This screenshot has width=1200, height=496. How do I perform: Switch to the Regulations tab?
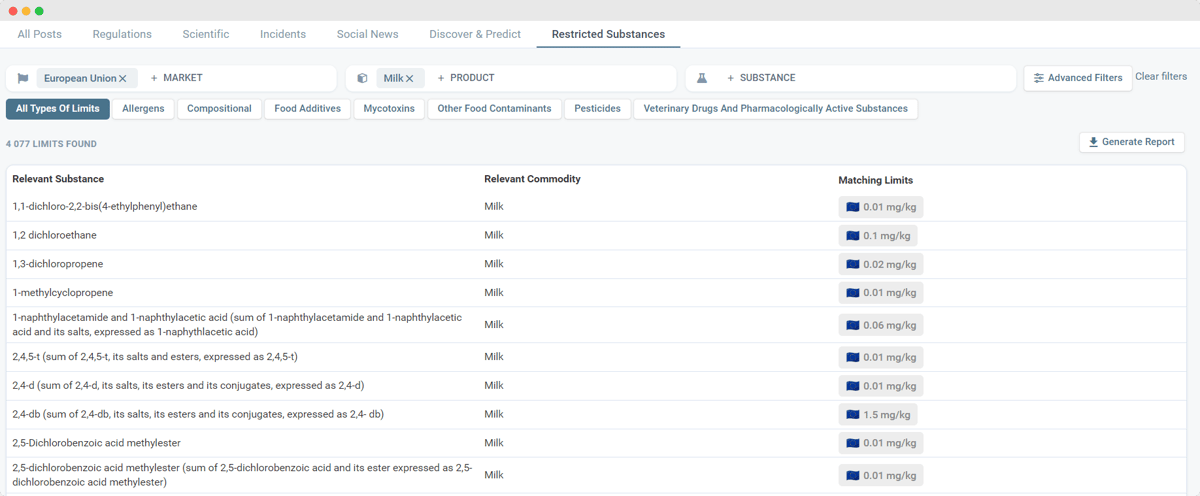click(122, 34)
